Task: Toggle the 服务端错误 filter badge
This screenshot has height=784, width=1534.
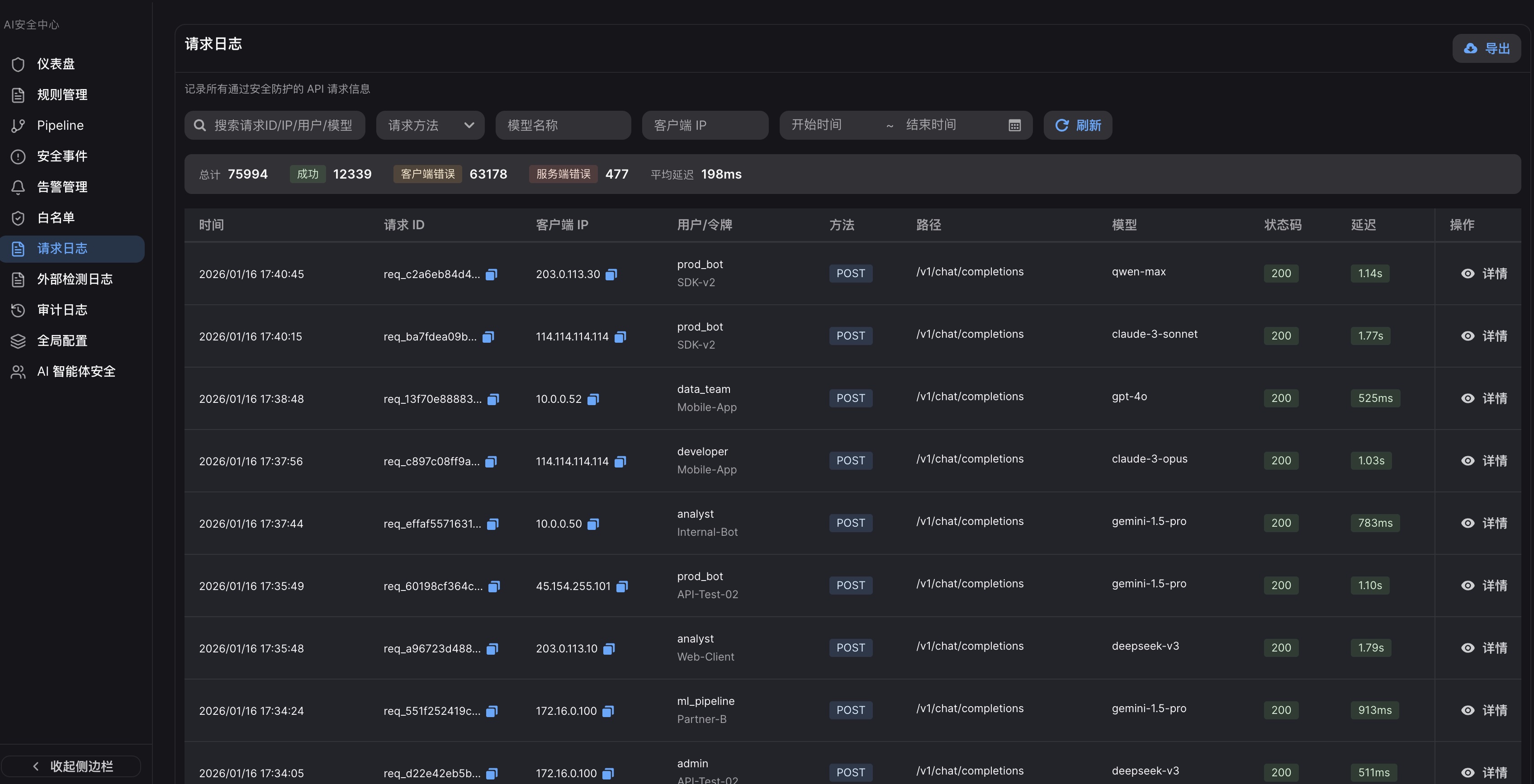Action: [x=562, y=174]
